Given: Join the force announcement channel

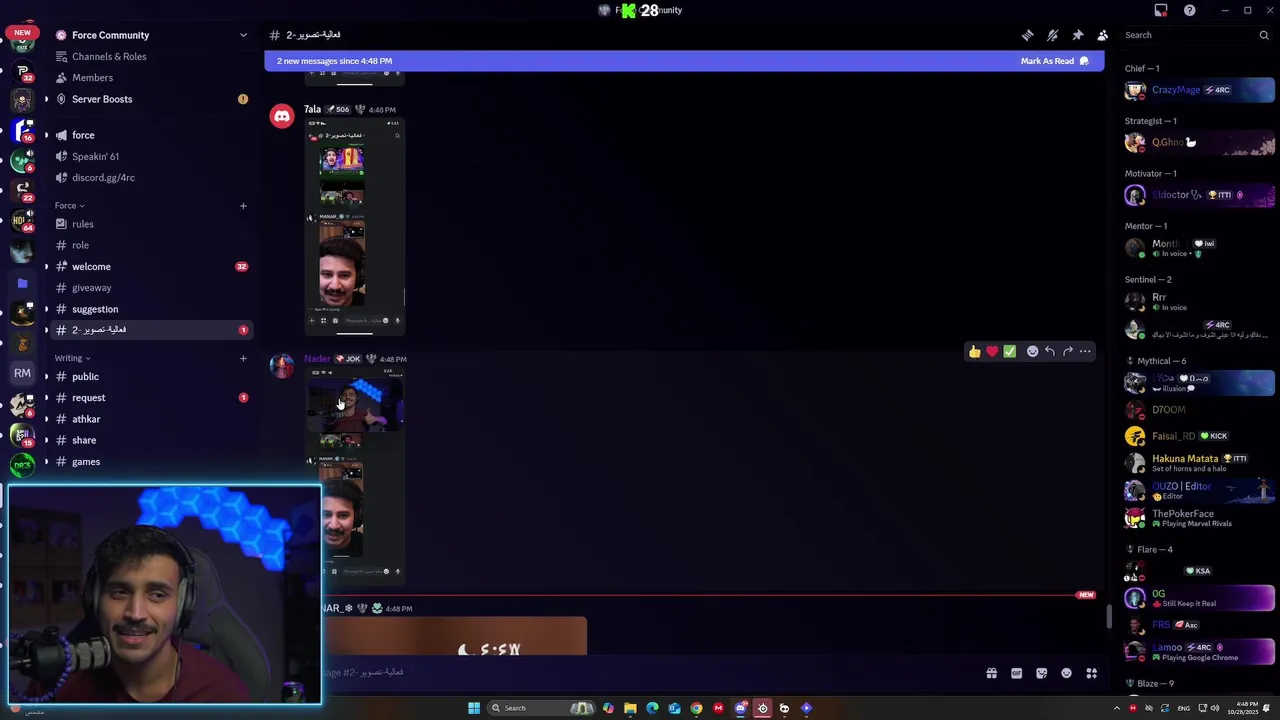Looking at the screenshot, I should tap(150, 135).
